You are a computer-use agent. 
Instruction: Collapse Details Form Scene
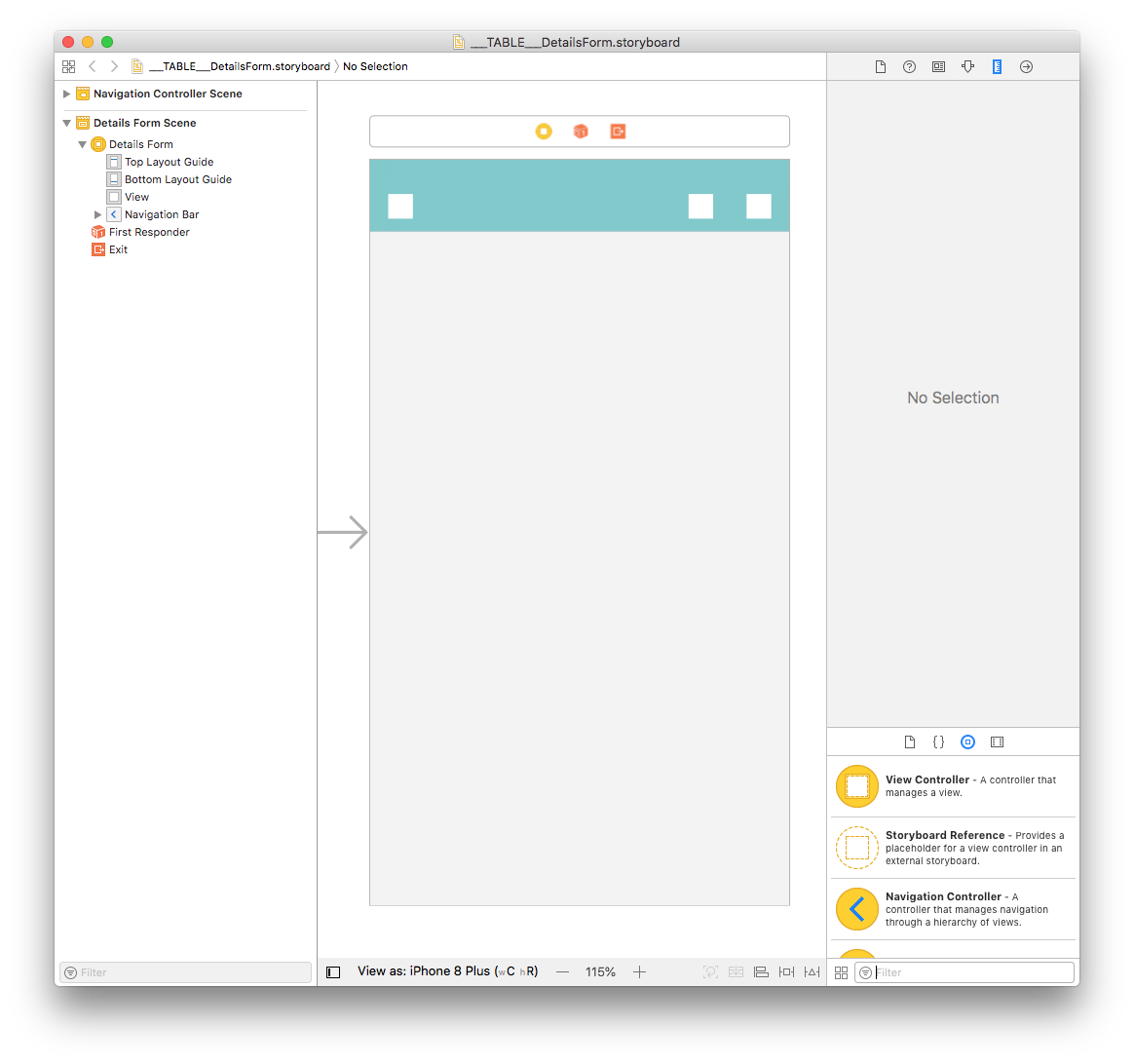point(66,123)
